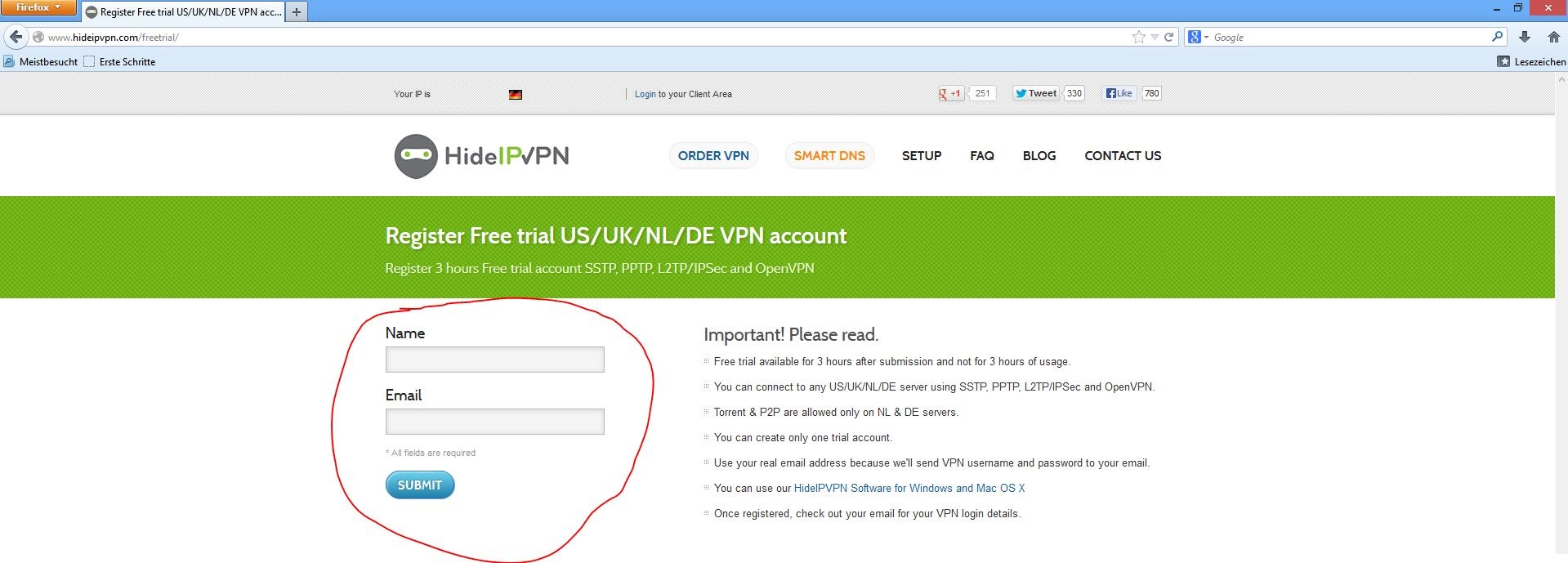This screenshot has height=563, width=1568.
Task: Click the Facebook Like button
Action: click(x=1119, y=93)
